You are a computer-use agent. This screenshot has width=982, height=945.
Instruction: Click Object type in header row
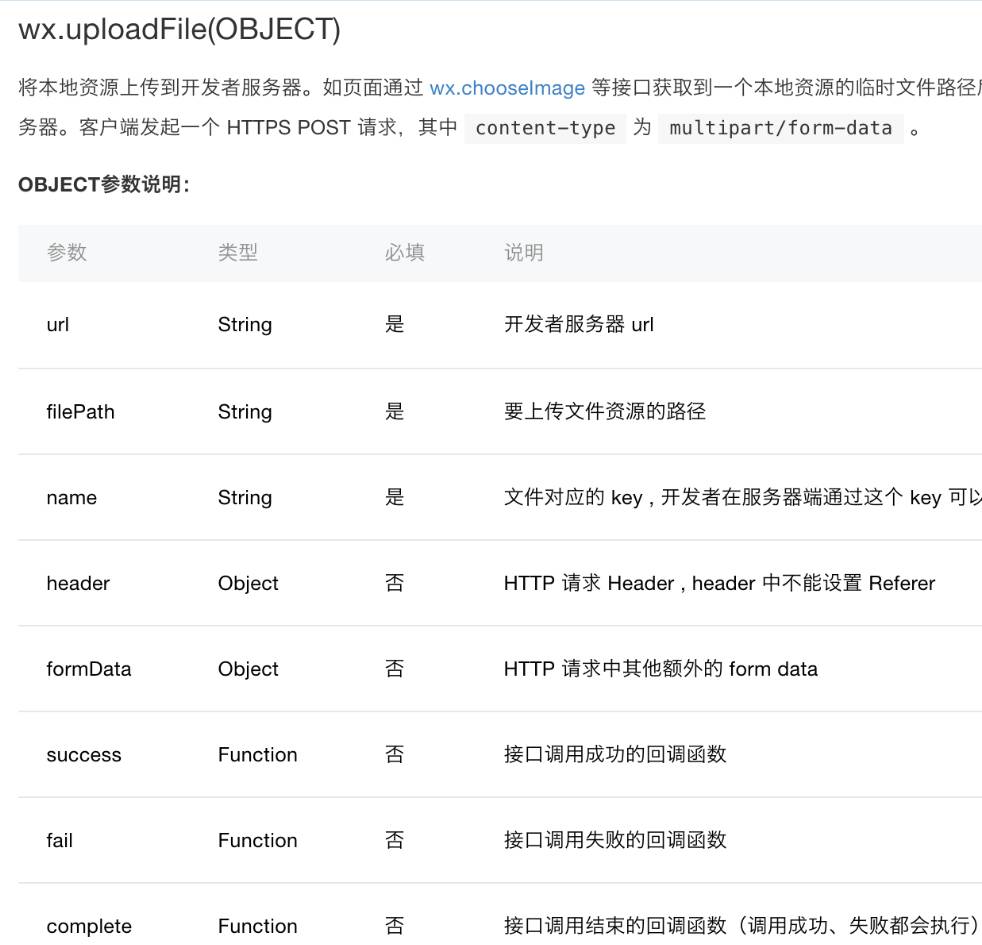point(248,583)
